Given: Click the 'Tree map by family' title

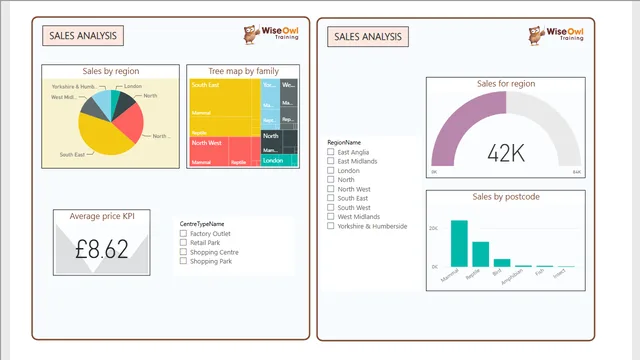Looking at the screenshot, I should tap(243, 71).
